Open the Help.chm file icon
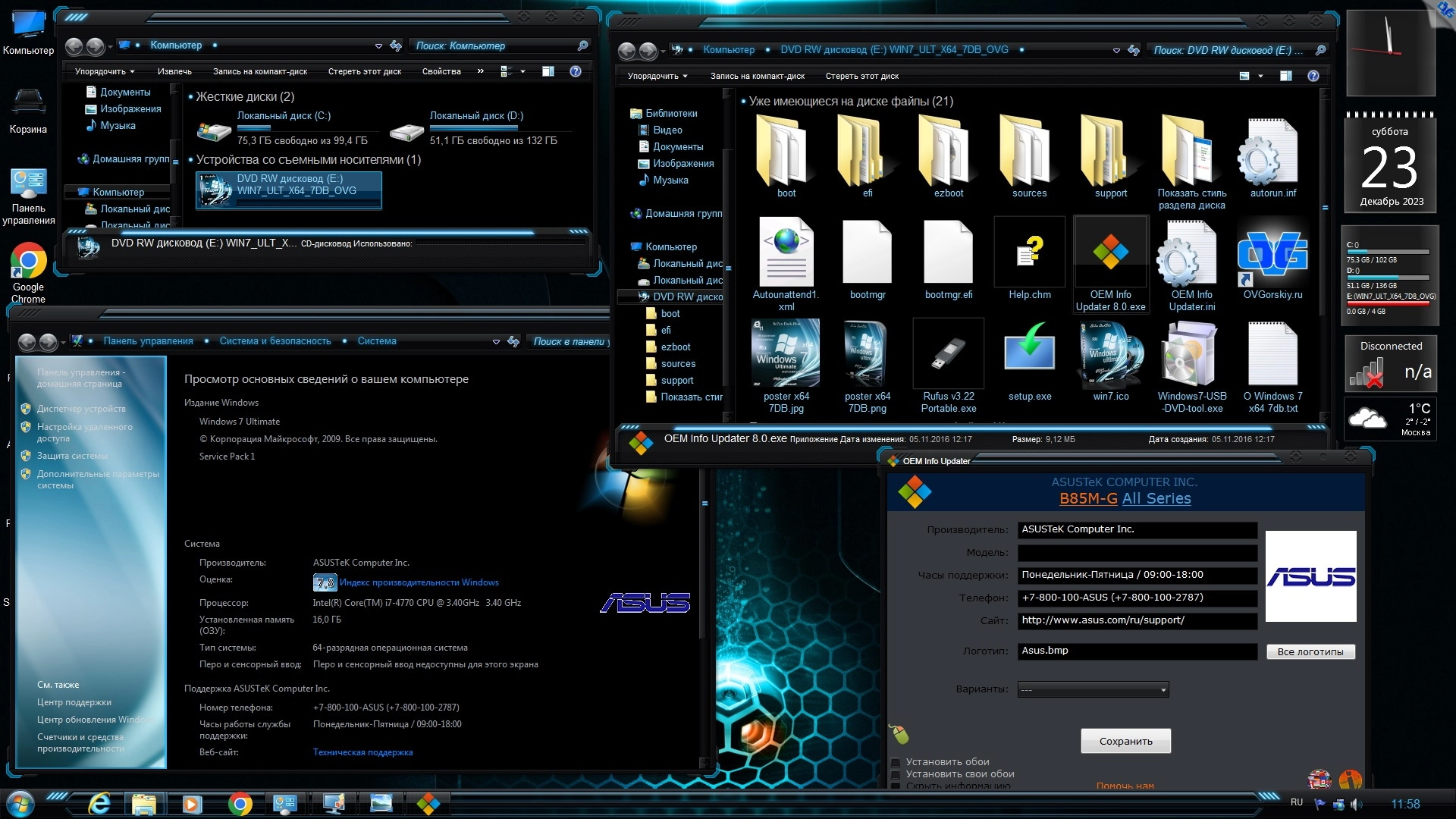Viewport: 1456px width, 819px height. (1029, 253)
